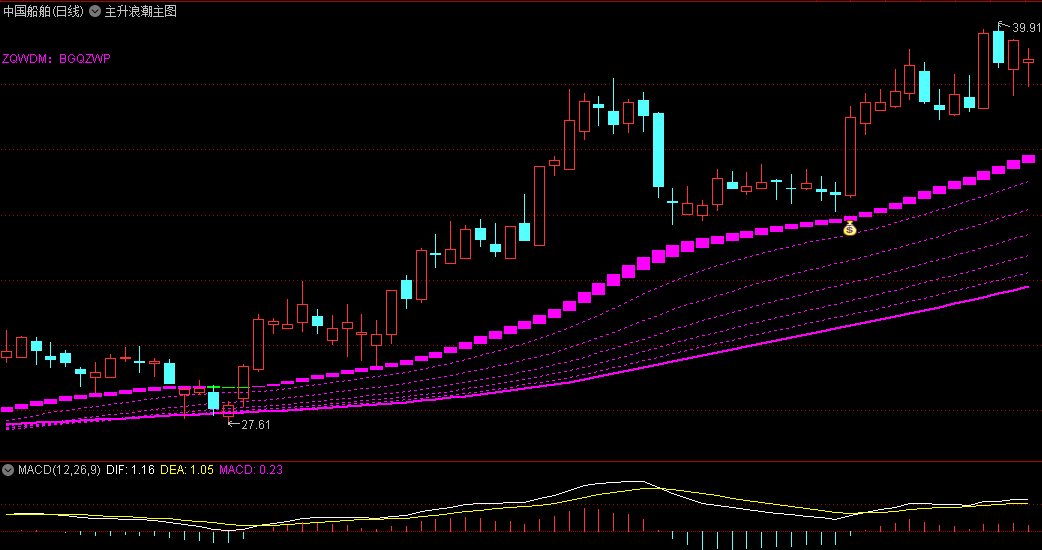Click the DEA: 1.05 value
This screenshot has height=550, width=1042.
point(187,470)
